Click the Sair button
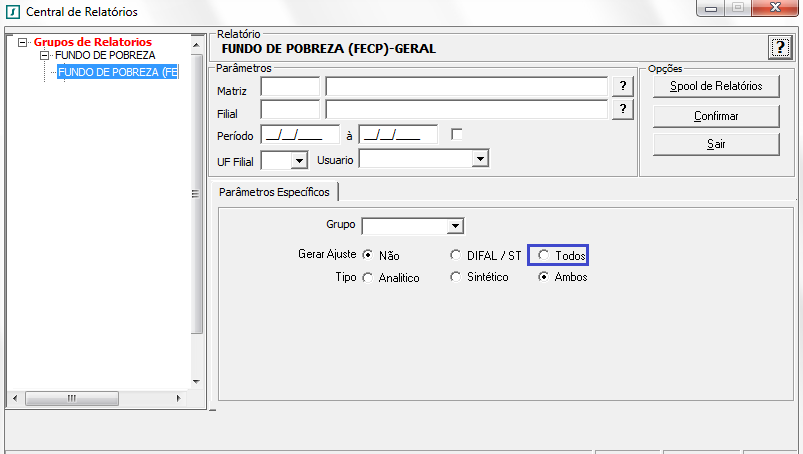This screenshot has width=803, height=454. [716, 144]
